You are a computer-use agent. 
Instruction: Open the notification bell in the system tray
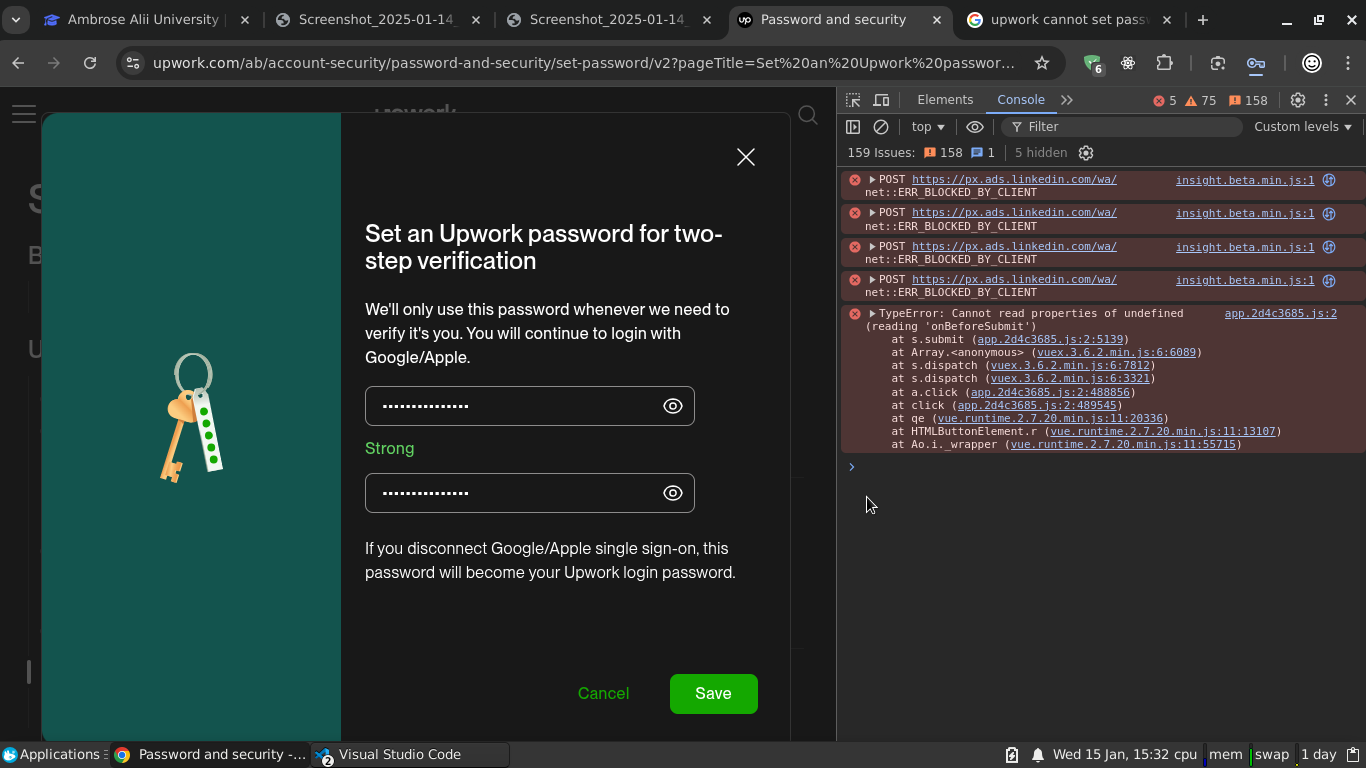[1038, 755]
